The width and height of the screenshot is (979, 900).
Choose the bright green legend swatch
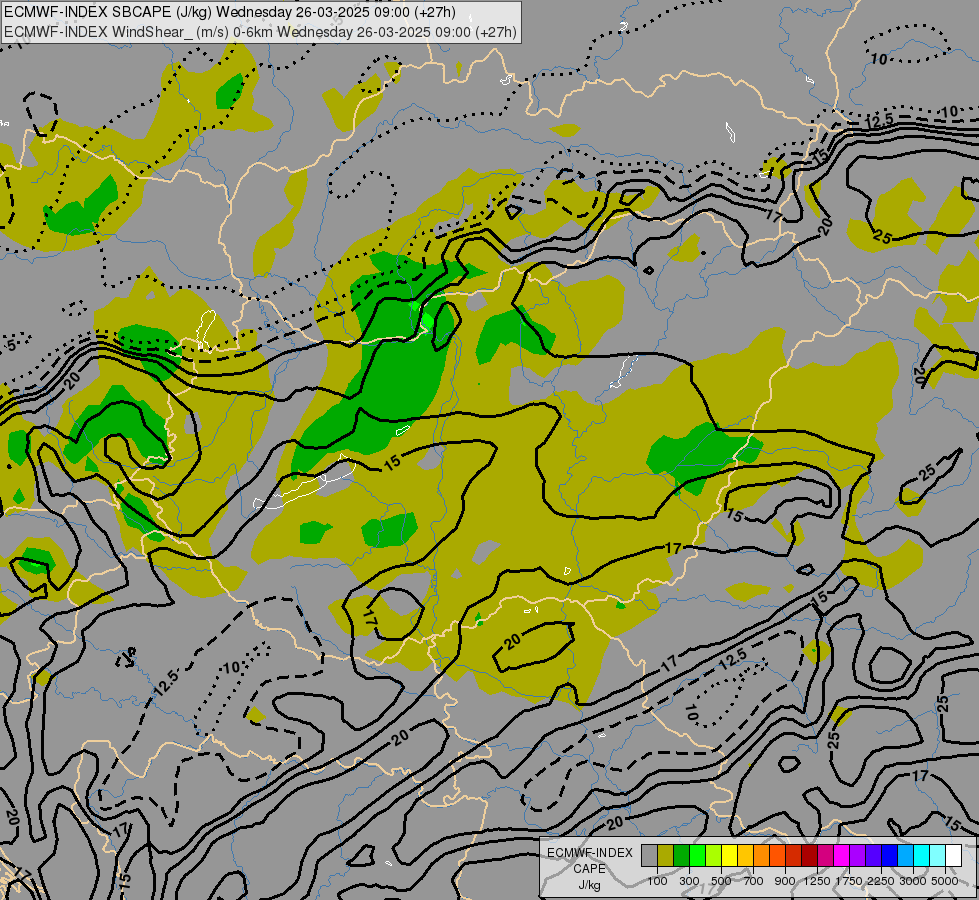click(x=697, y=855)
